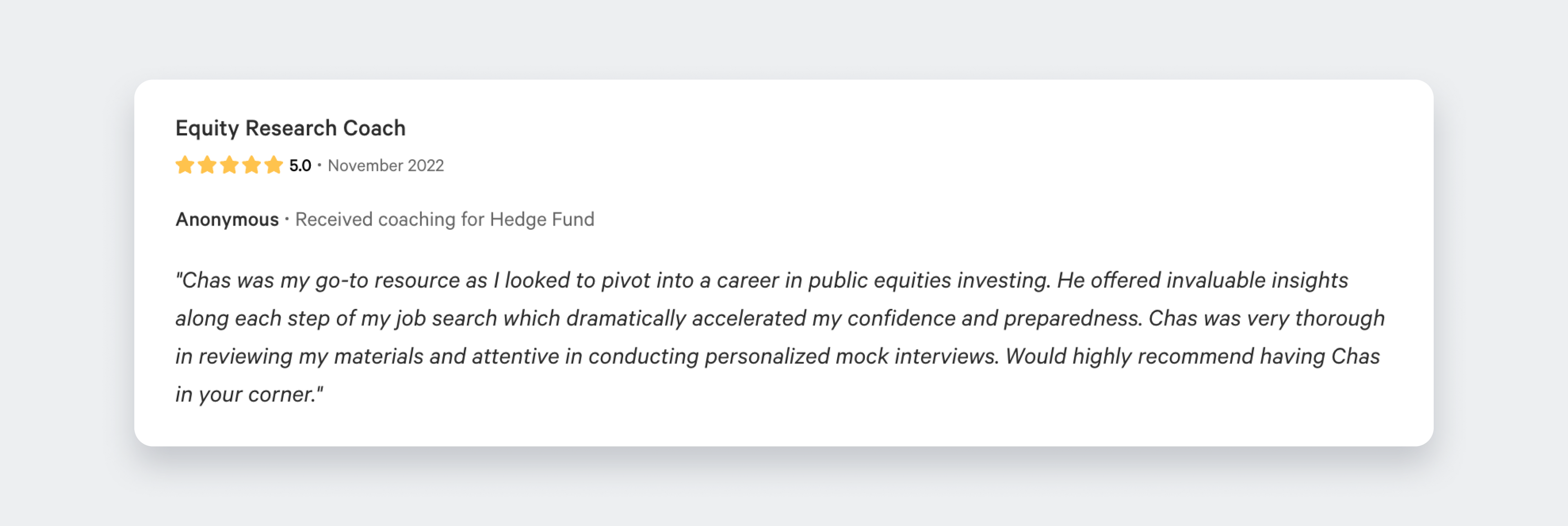Viewport: 1568px width, 526px height.
Task: Click the November 2022 review date
Action: point(386,165)
